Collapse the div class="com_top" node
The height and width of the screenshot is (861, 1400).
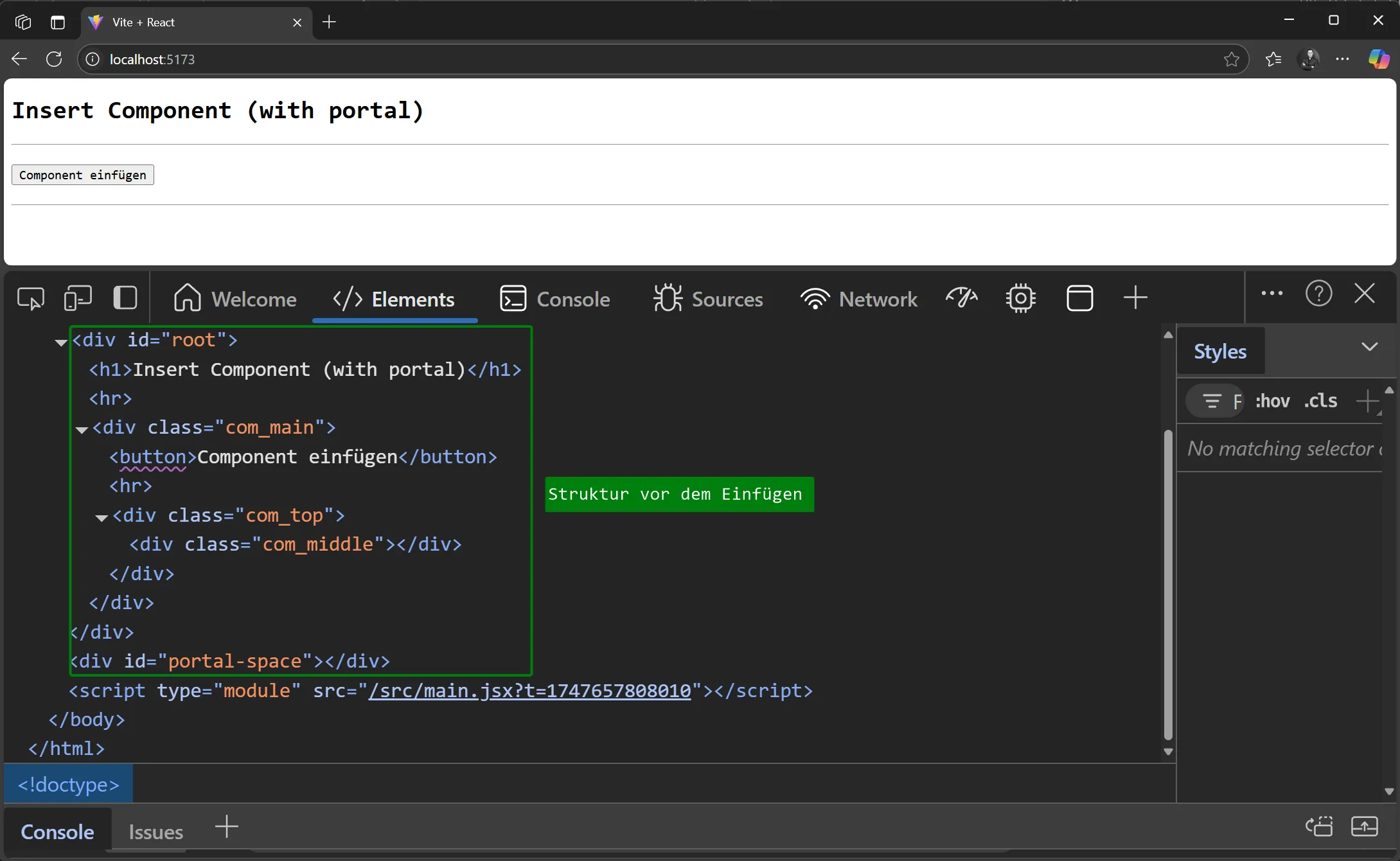point(102,517)
